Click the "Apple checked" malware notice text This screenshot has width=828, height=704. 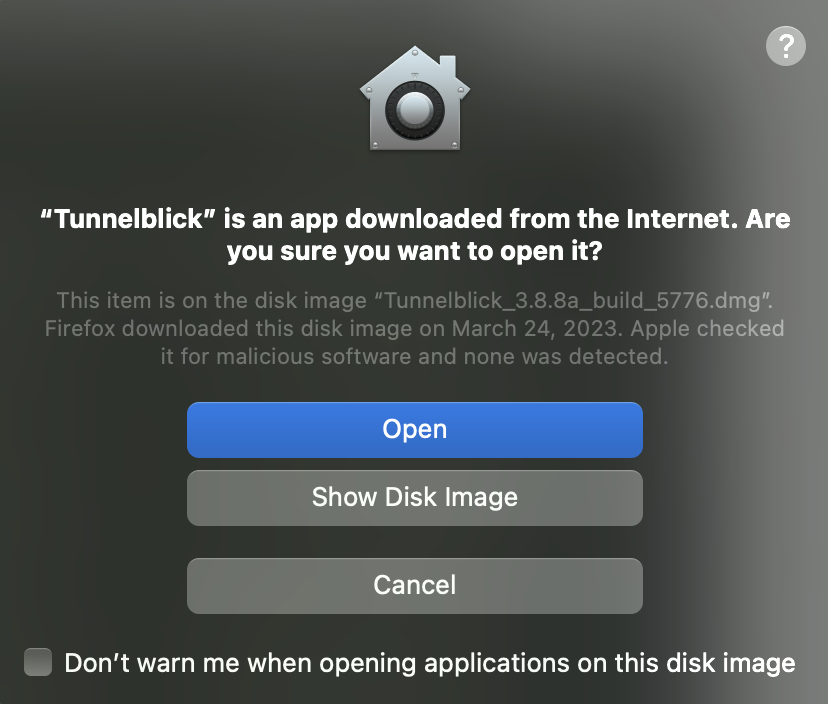tap(707, 328)
